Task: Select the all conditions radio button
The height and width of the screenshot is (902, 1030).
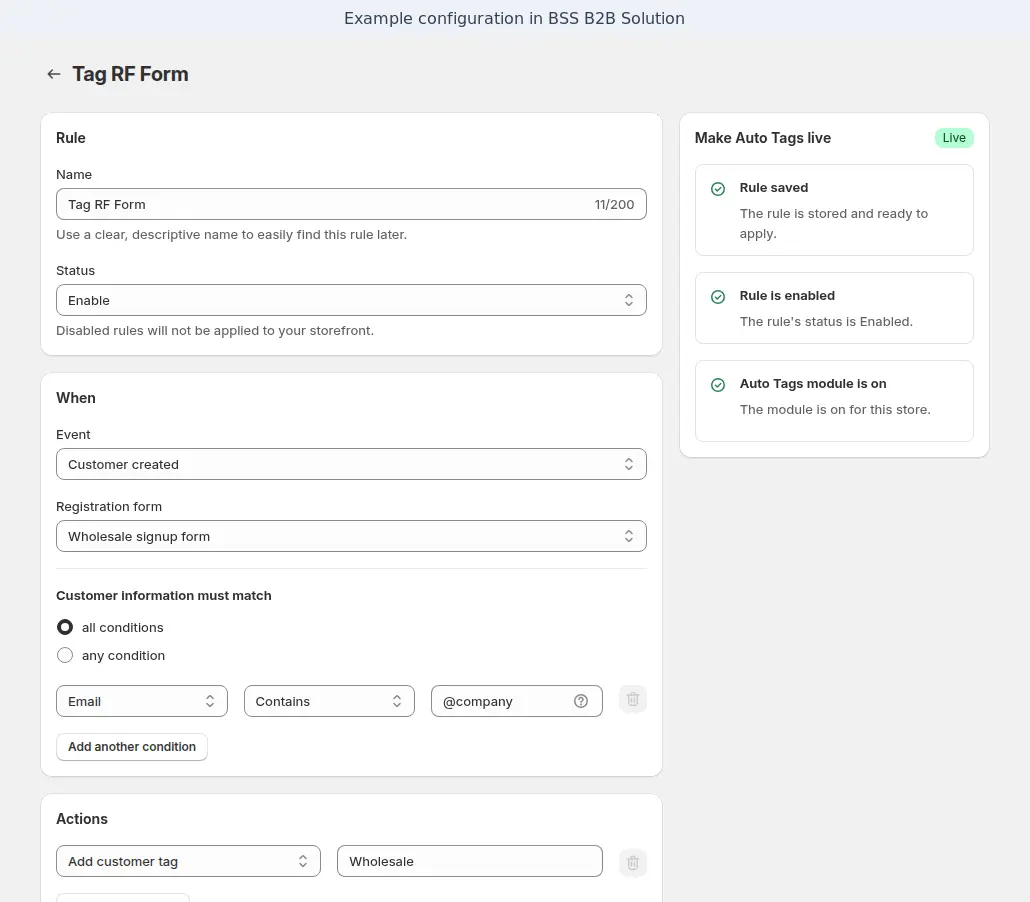Action: click(65, 627)
